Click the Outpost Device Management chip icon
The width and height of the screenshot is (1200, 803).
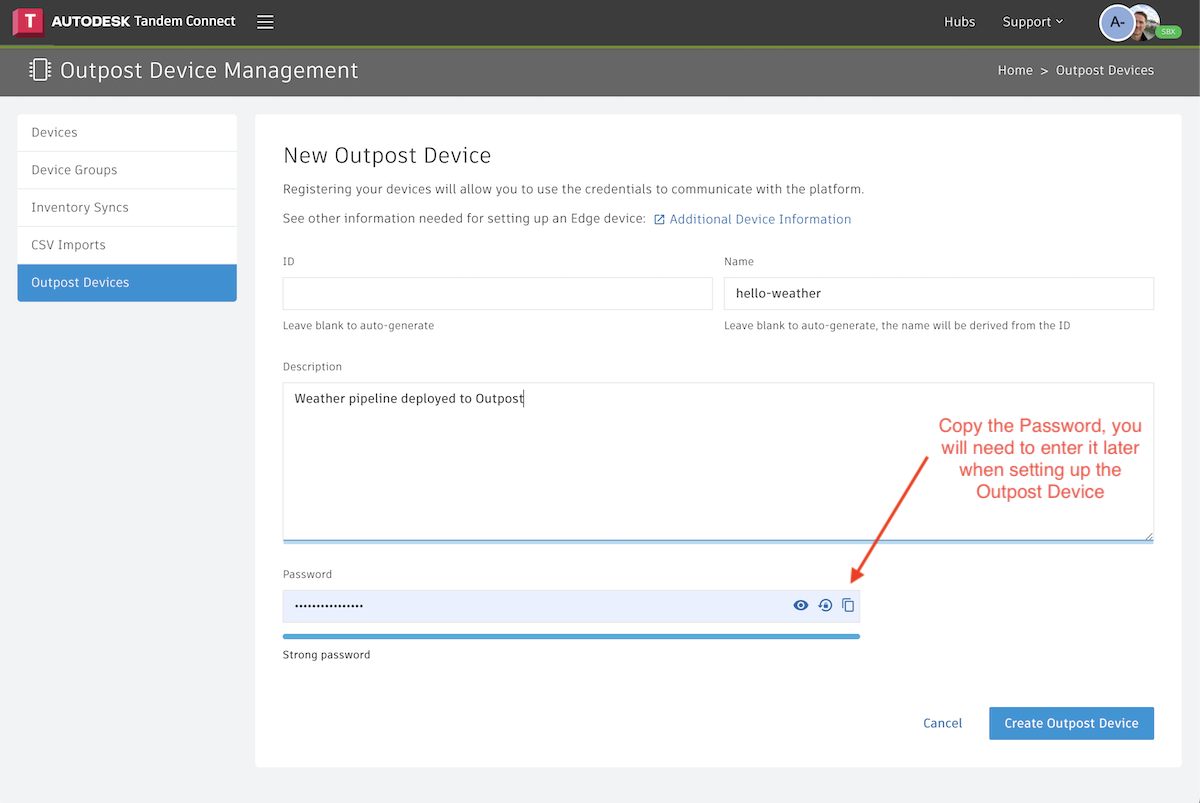point(40,70)
